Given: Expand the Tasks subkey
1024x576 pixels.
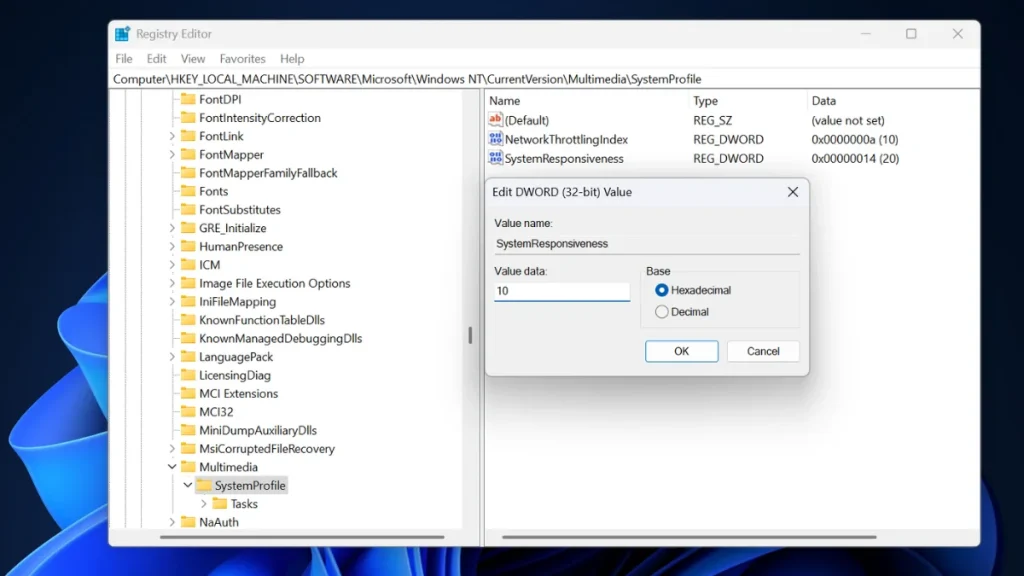Looking at the screenshot, I should pos(203,504).
